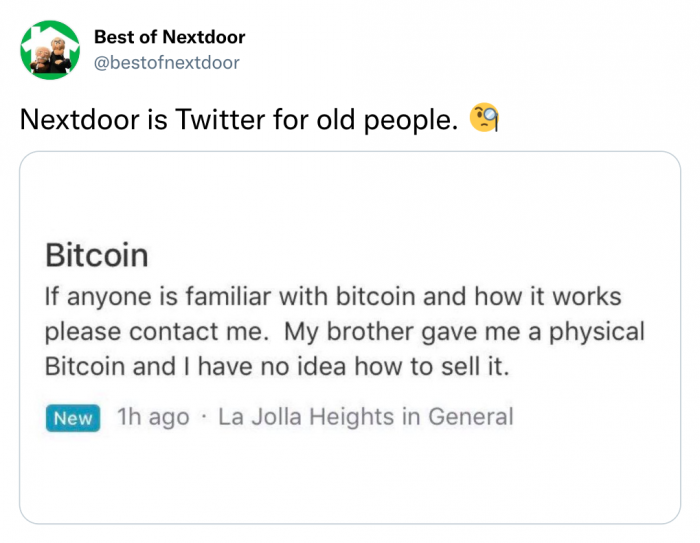Visit the @bestofnextdoor handle link
This screenshot has height=543, width=700.
(x=166, y=63)
